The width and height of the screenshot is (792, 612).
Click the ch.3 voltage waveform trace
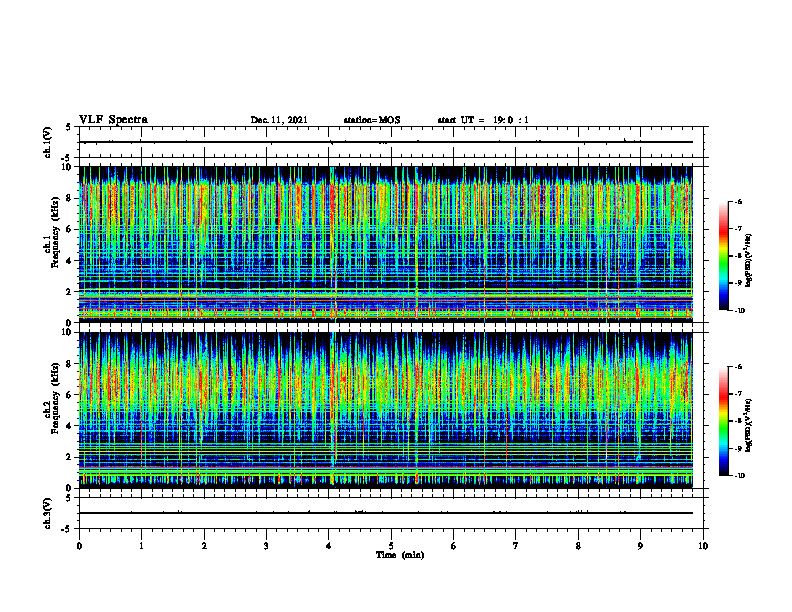coord(386,513)
